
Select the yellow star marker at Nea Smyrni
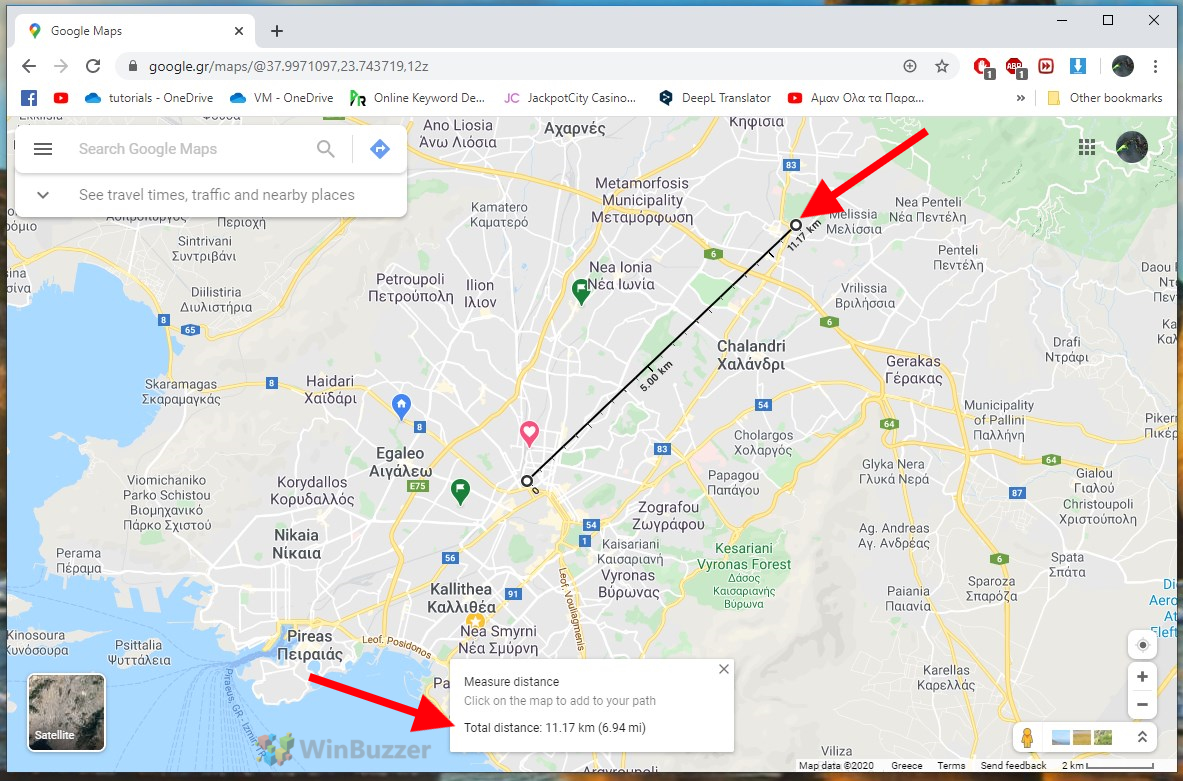[475, 621]
